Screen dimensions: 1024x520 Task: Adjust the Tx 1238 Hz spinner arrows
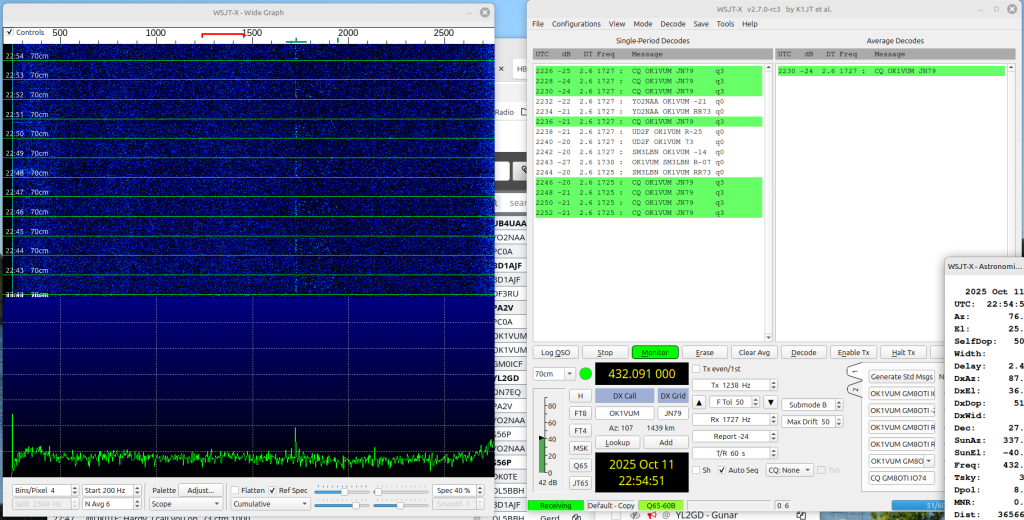click(x=773, y=385)
